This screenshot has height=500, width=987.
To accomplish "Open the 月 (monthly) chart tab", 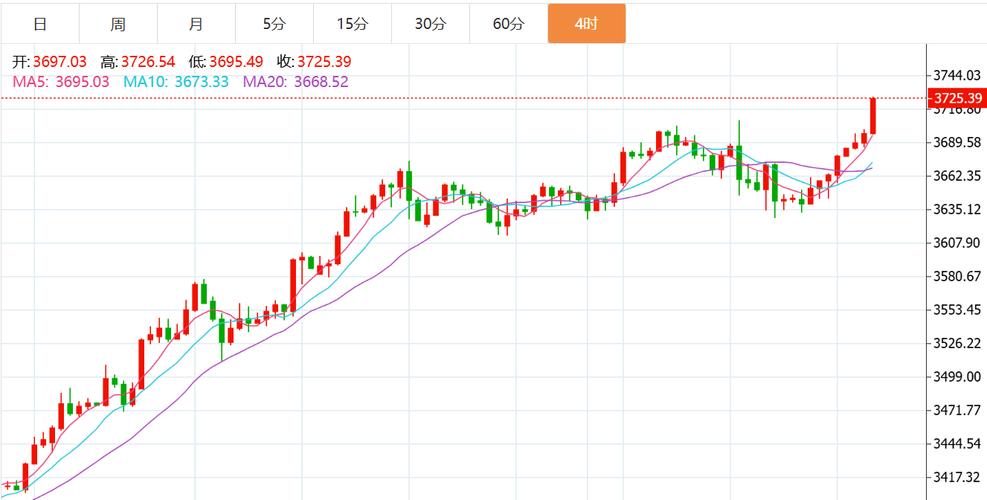I will (196, 24).
